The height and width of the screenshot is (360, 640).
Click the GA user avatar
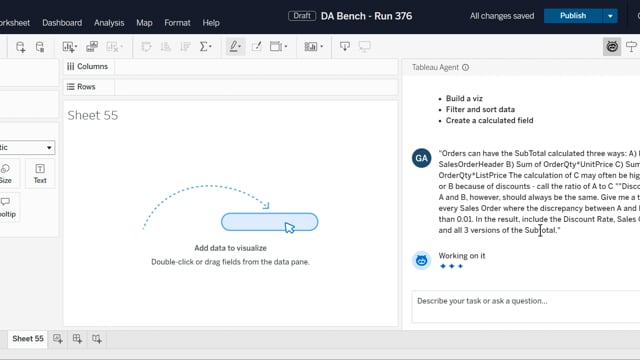422,158
